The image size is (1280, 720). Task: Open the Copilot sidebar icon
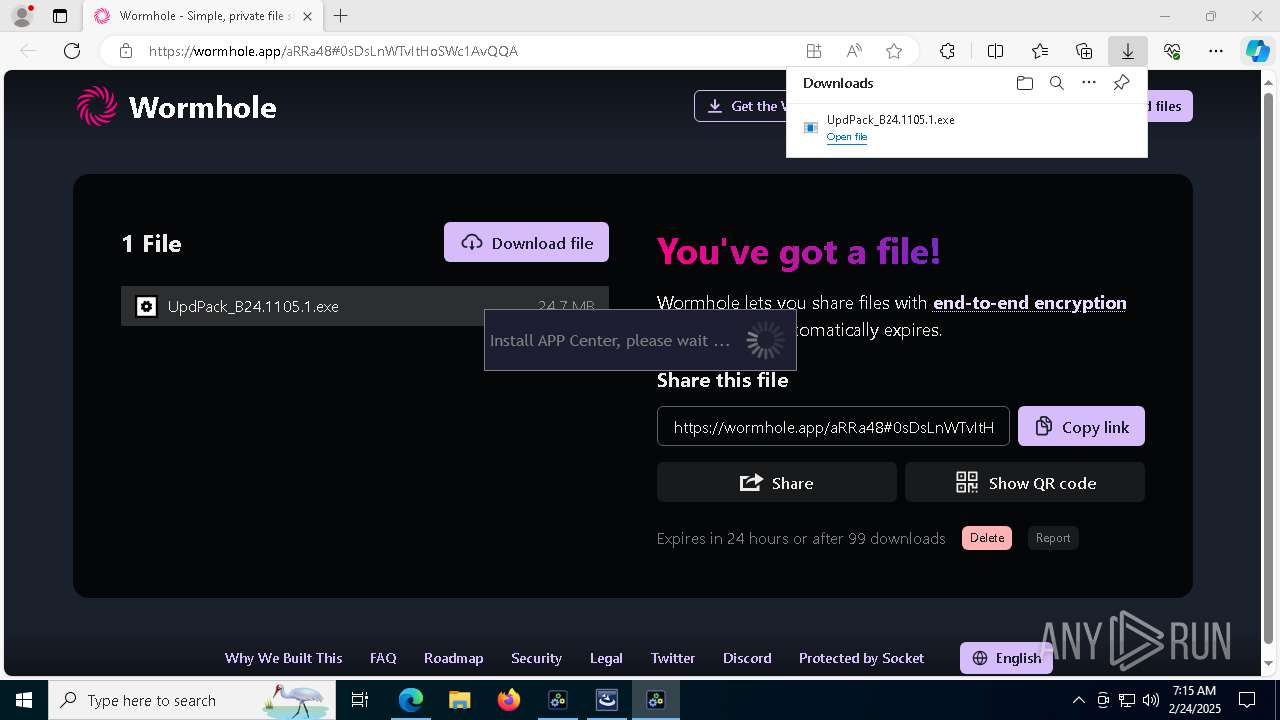tap(1257, 51)
